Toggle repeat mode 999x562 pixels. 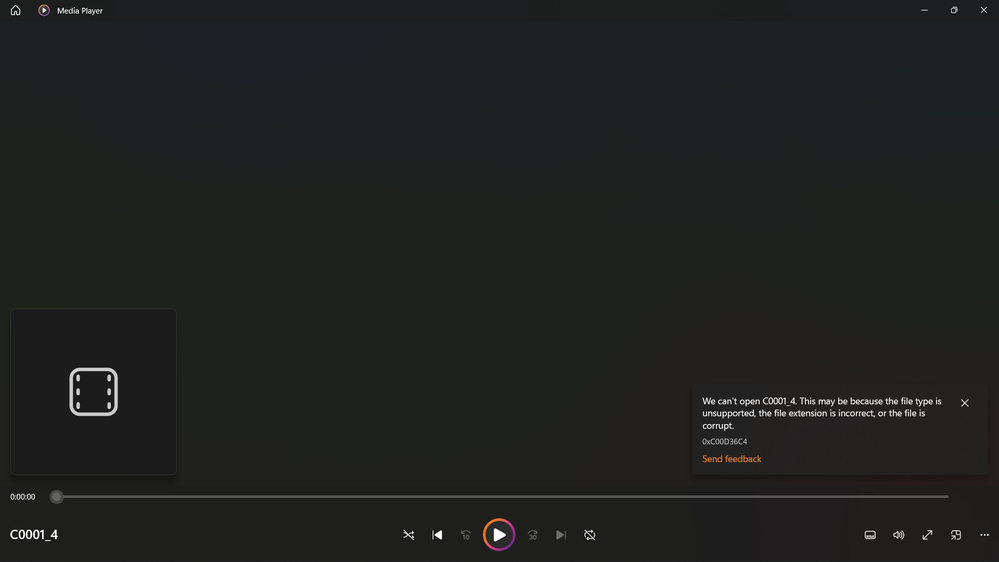coord(589,535)
